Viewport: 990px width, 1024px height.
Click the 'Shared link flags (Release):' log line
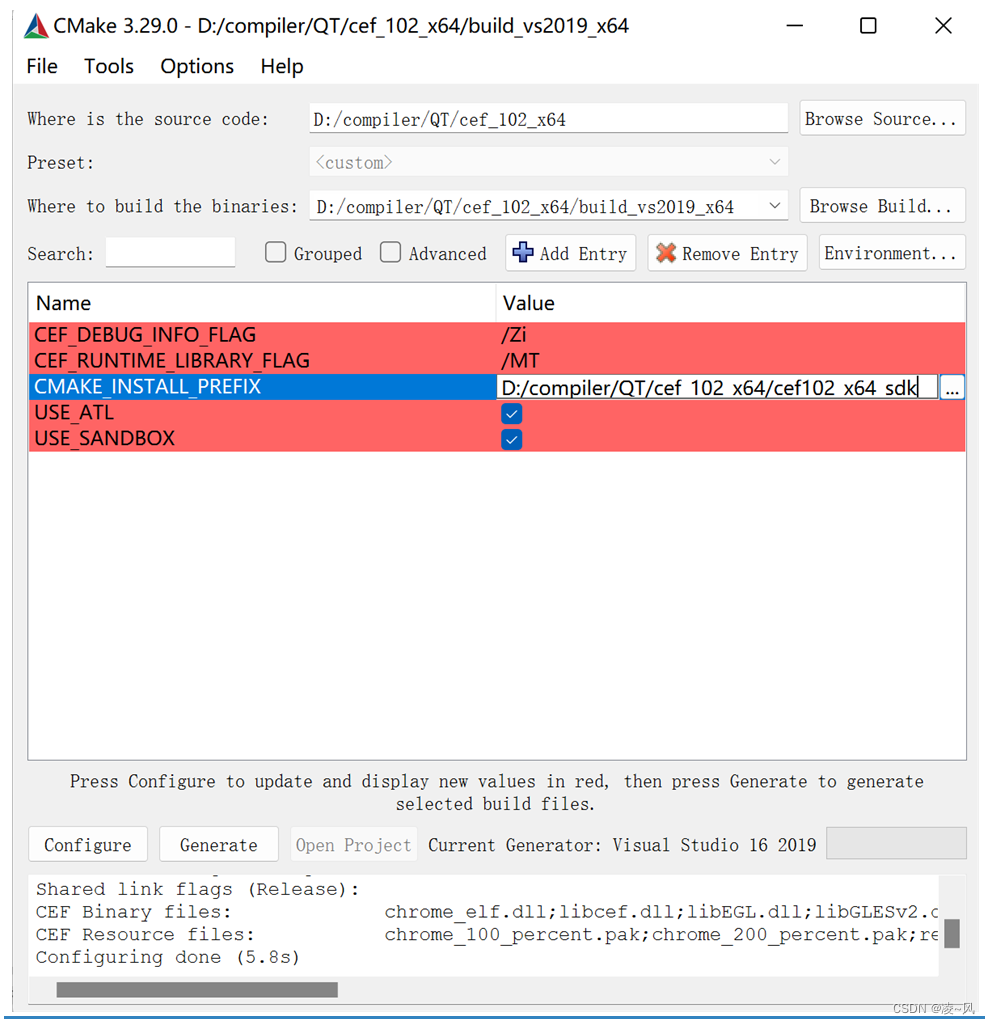(197, 889)
